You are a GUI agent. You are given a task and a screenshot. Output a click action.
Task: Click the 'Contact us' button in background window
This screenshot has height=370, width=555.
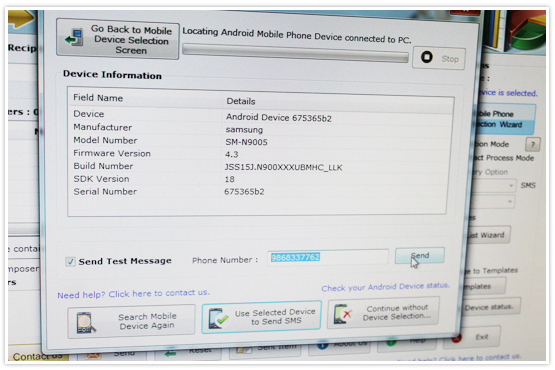[38, 356]
